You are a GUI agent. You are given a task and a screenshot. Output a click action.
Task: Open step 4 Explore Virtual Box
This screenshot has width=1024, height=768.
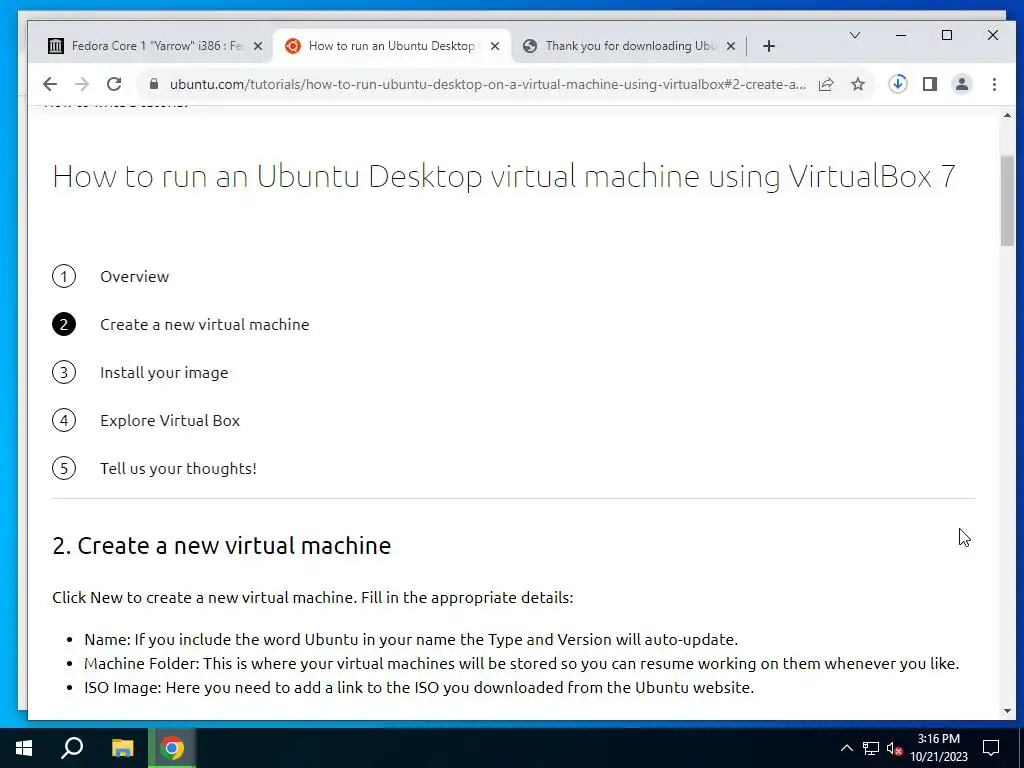(170, 421)
